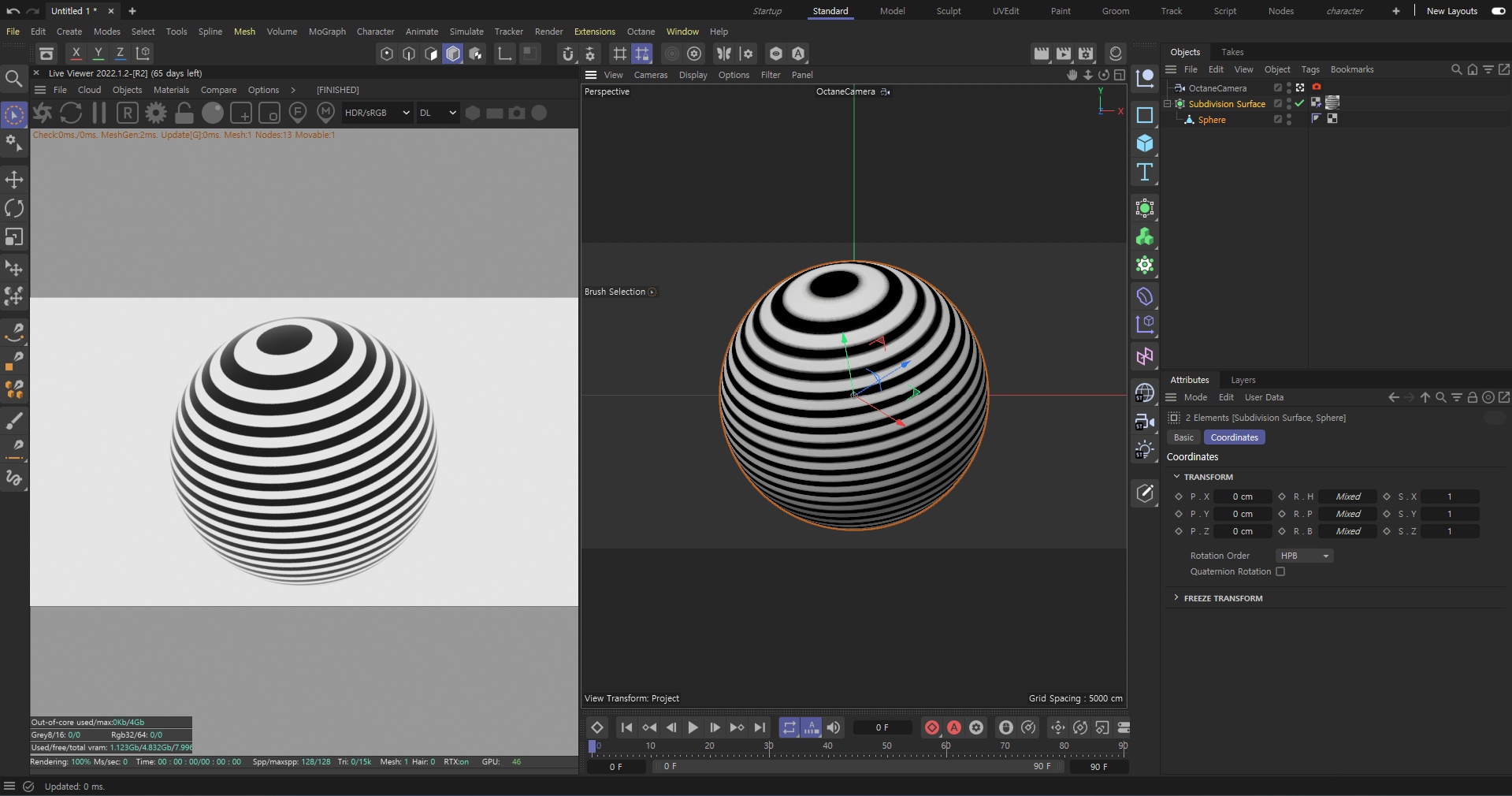Click the Live Viewer menu overflow arrow

(293, 90)
